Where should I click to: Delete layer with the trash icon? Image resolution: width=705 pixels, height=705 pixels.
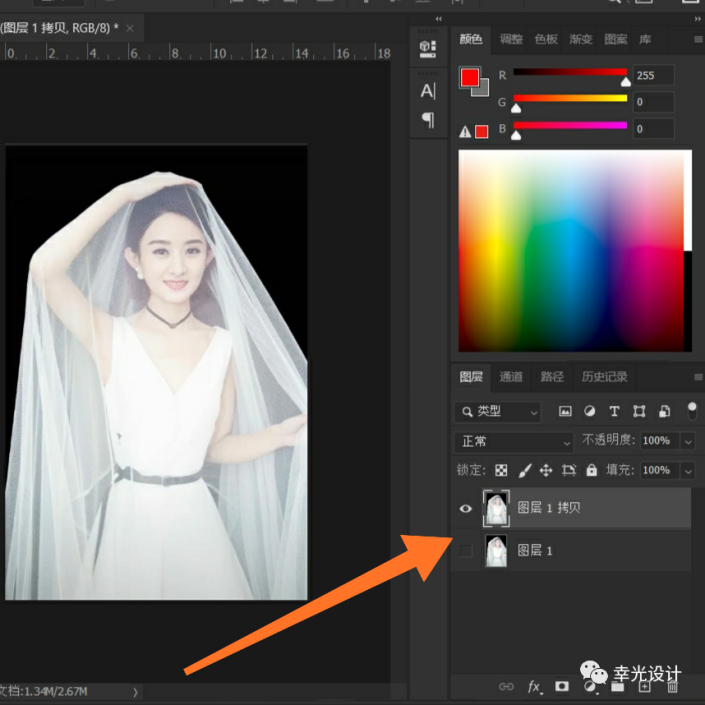[673, 687]
